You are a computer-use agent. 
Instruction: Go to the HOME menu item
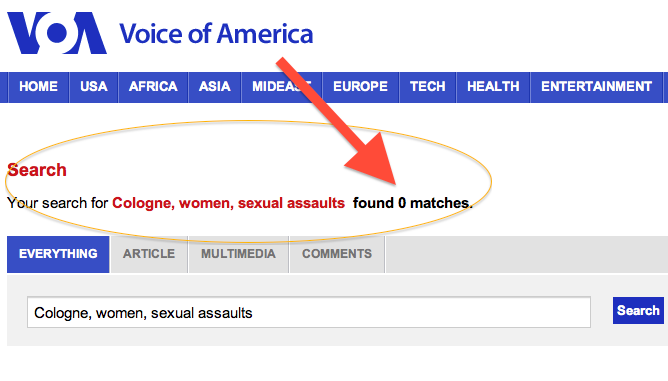coord(38,87)
